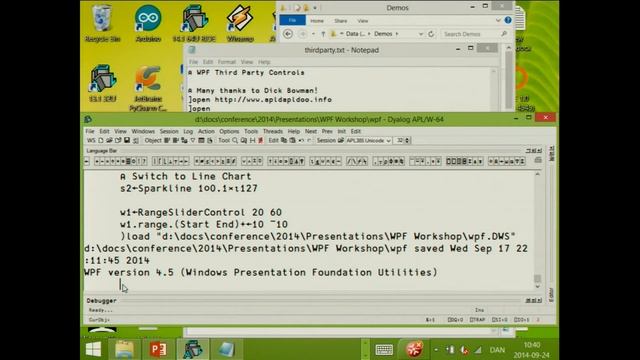Switch to Home tab in Demos window
This screenshot has height=360, width=640.
(x=317, y=21)
